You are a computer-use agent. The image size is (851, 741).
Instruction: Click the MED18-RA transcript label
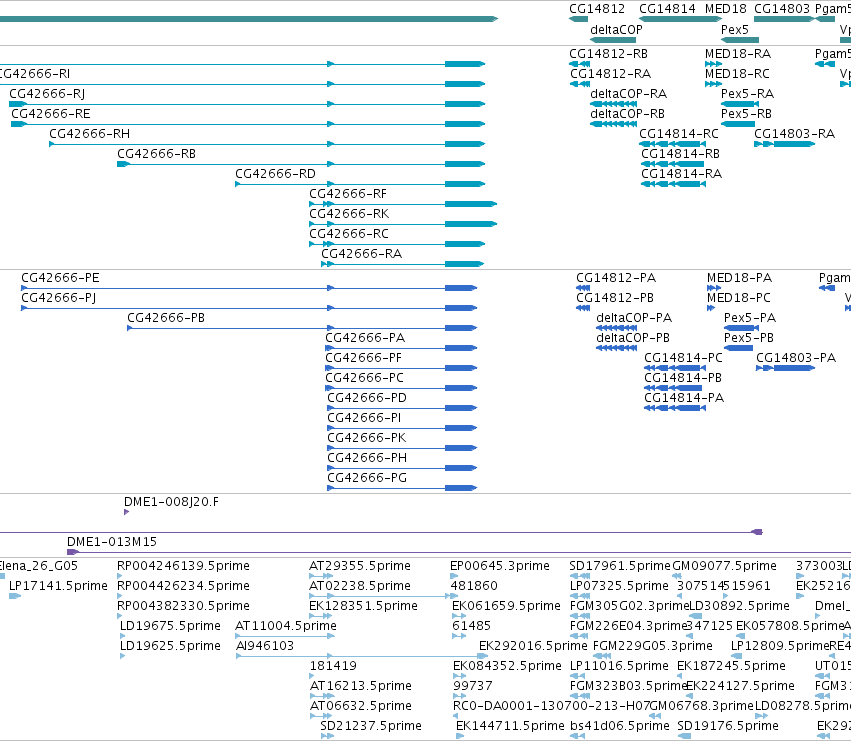(738, 54)
